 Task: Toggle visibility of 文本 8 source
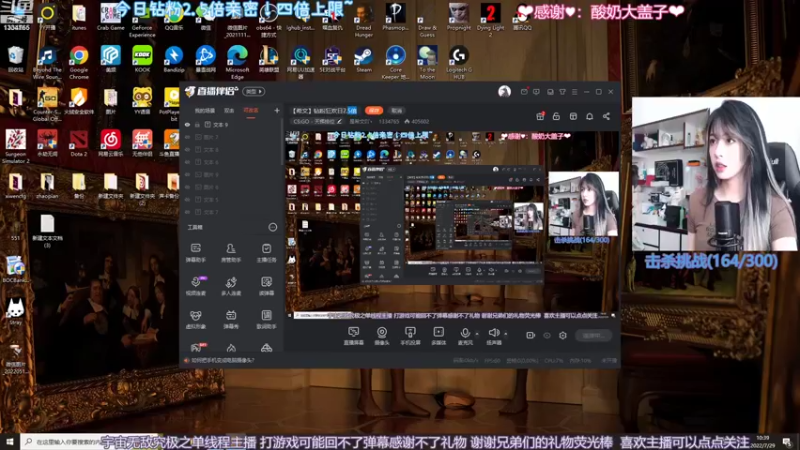[187, 149]
